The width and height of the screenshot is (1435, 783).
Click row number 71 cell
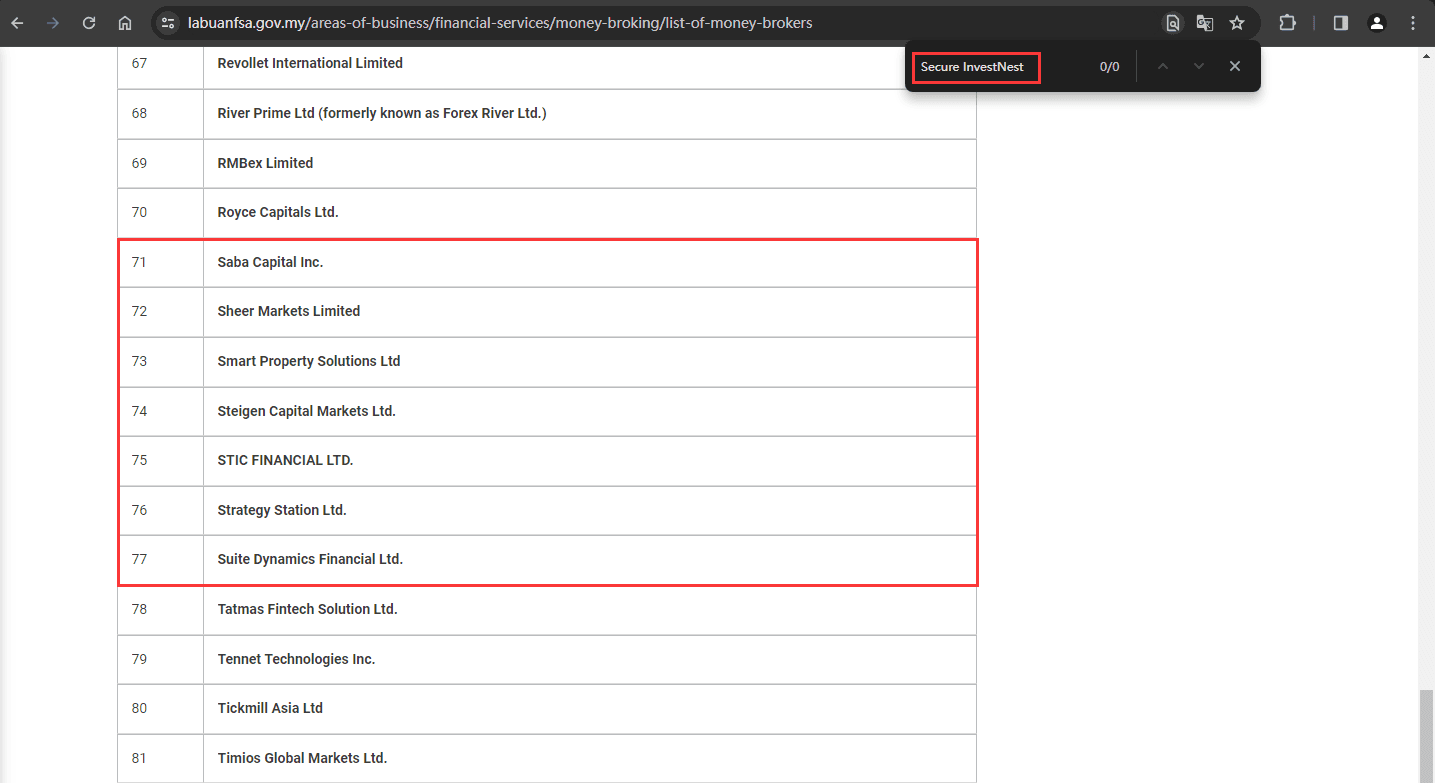coord(160,262)
